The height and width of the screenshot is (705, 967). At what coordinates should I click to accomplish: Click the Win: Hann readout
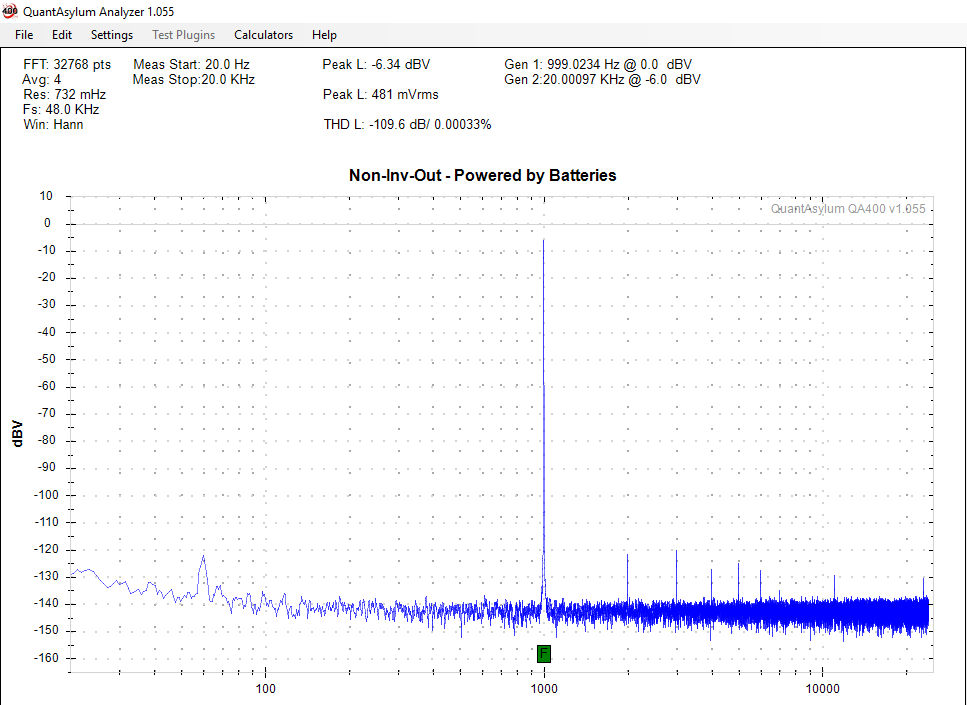click(53, 124)
